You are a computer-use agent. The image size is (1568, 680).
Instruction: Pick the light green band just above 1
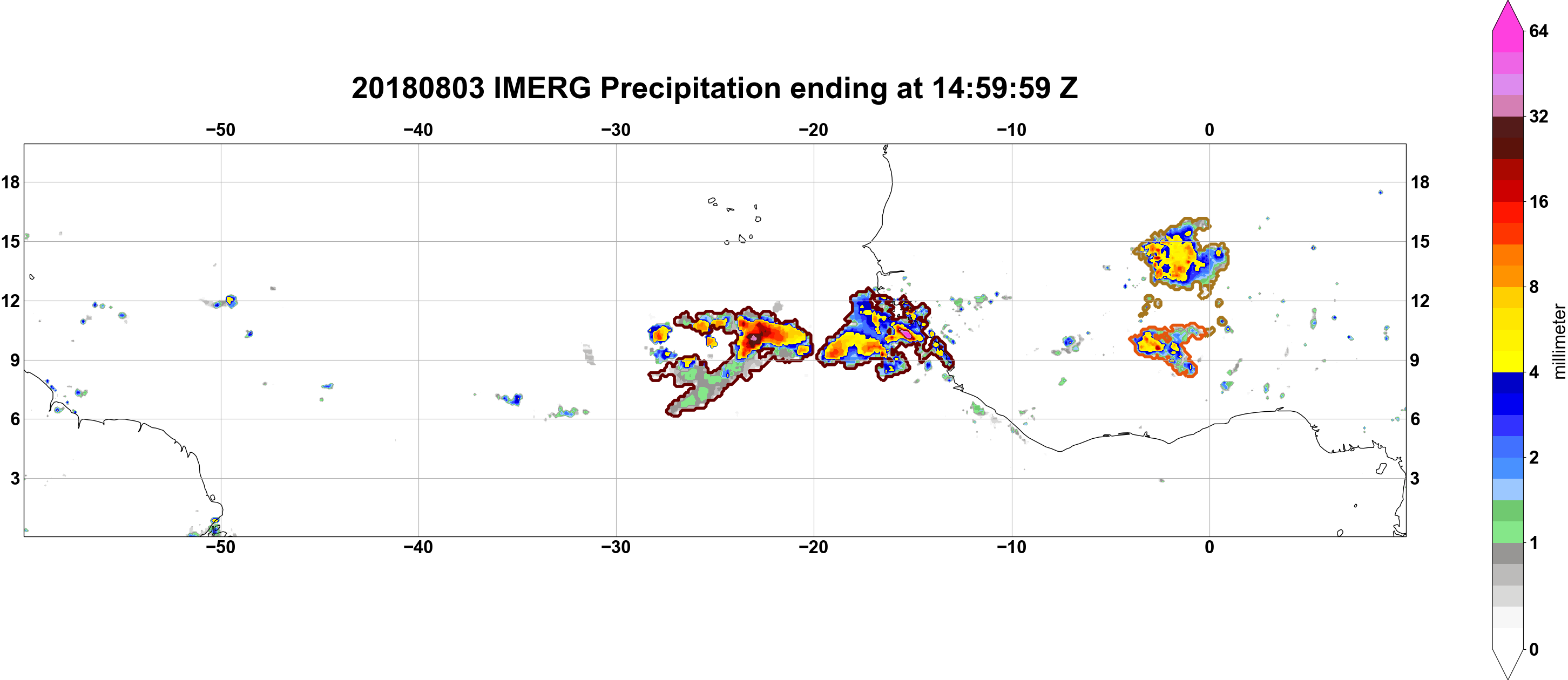click(1508, 532)
